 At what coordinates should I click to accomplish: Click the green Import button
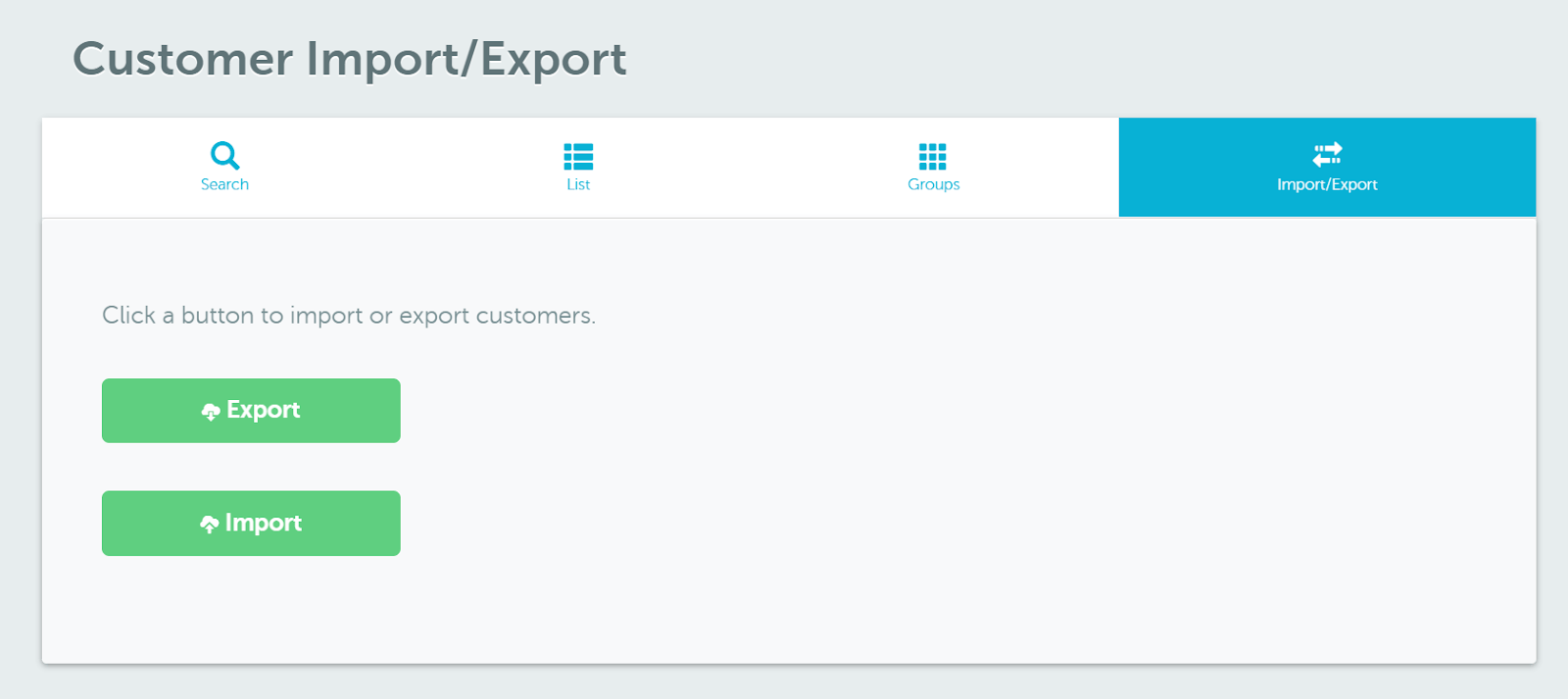(x=251, y=524)
